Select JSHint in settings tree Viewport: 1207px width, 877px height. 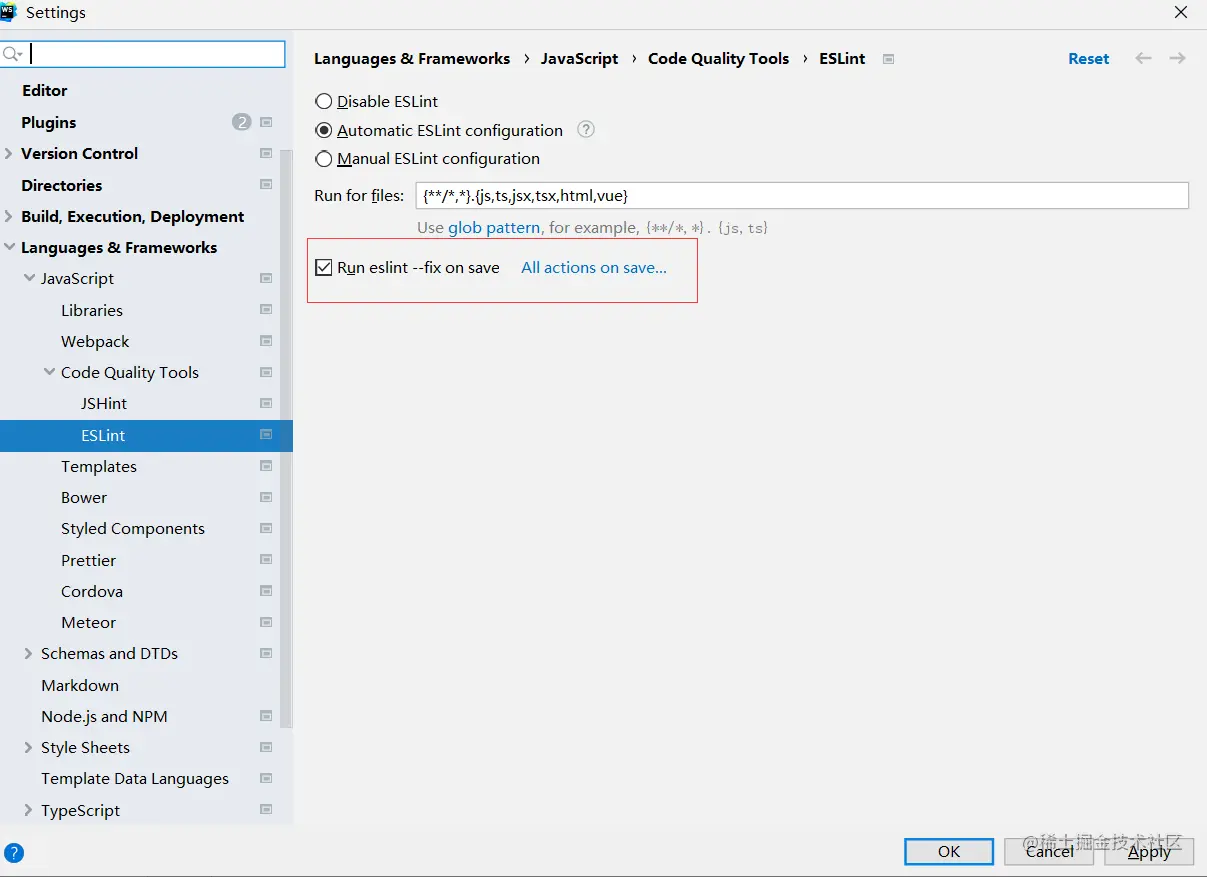(104, 403)
